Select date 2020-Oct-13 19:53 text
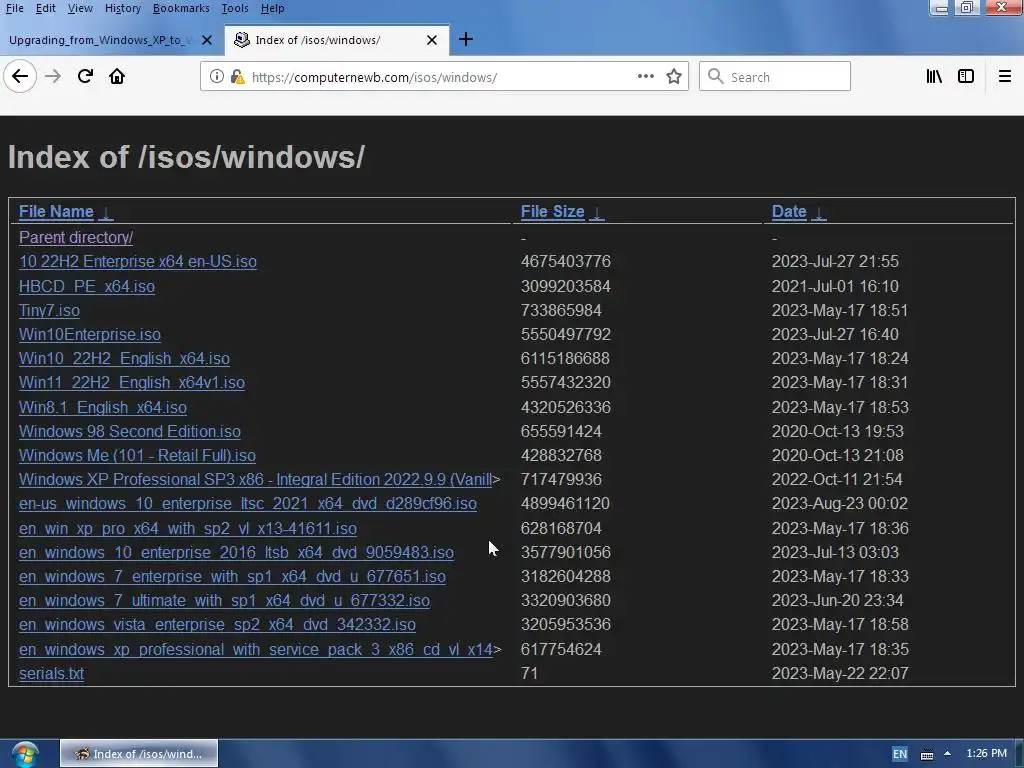The height and width of the screenshot is (768, 1024). tap(837, 432)
